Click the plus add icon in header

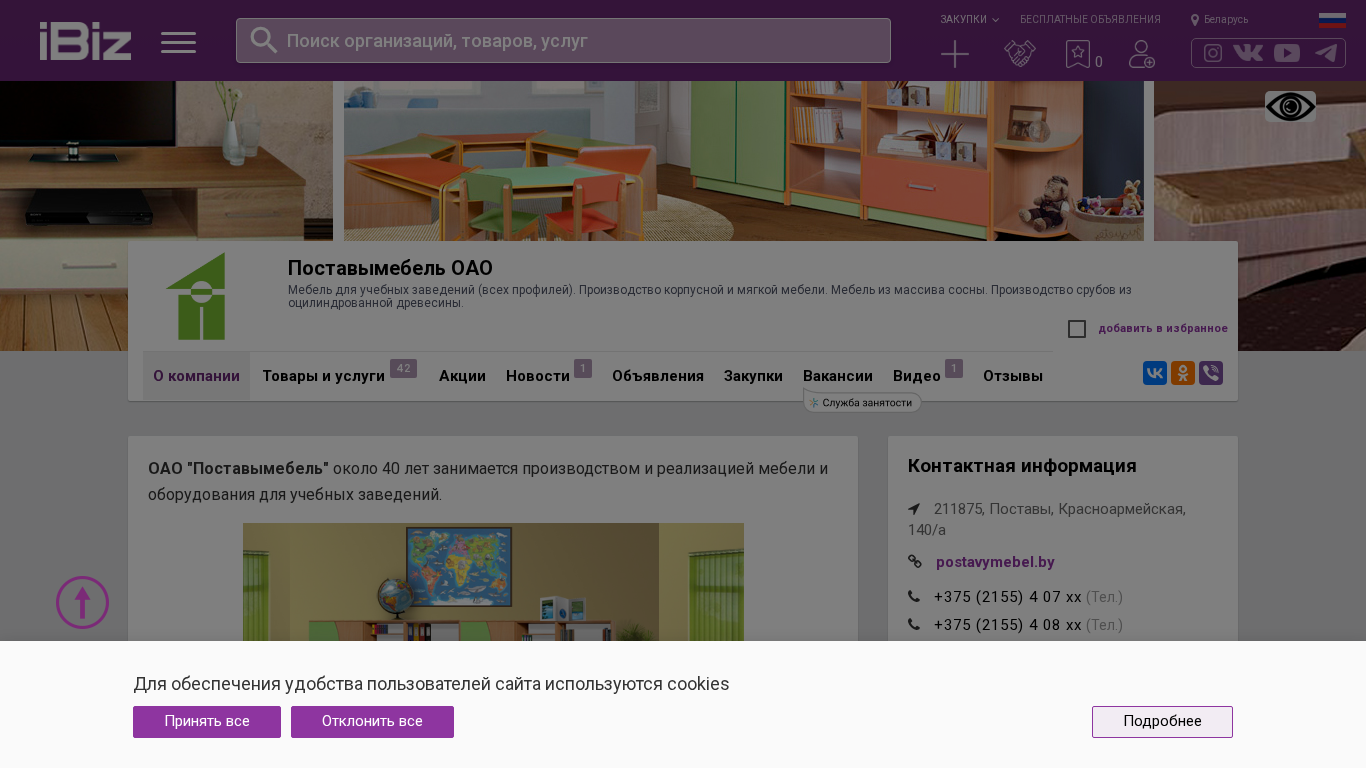pyautogui.click(x=955, y=54)
